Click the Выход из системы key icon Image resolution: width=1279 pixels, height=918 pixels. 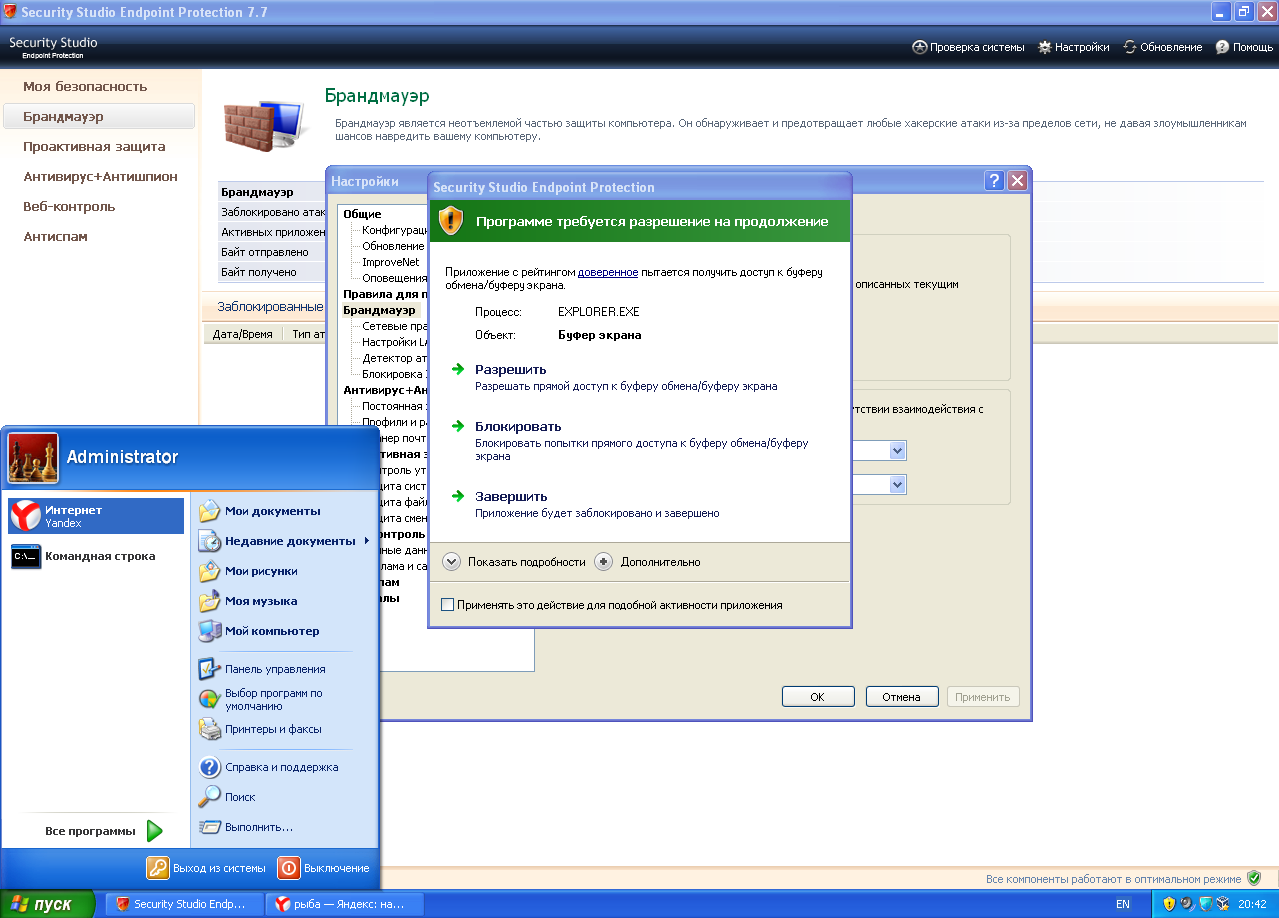[158, 868]
